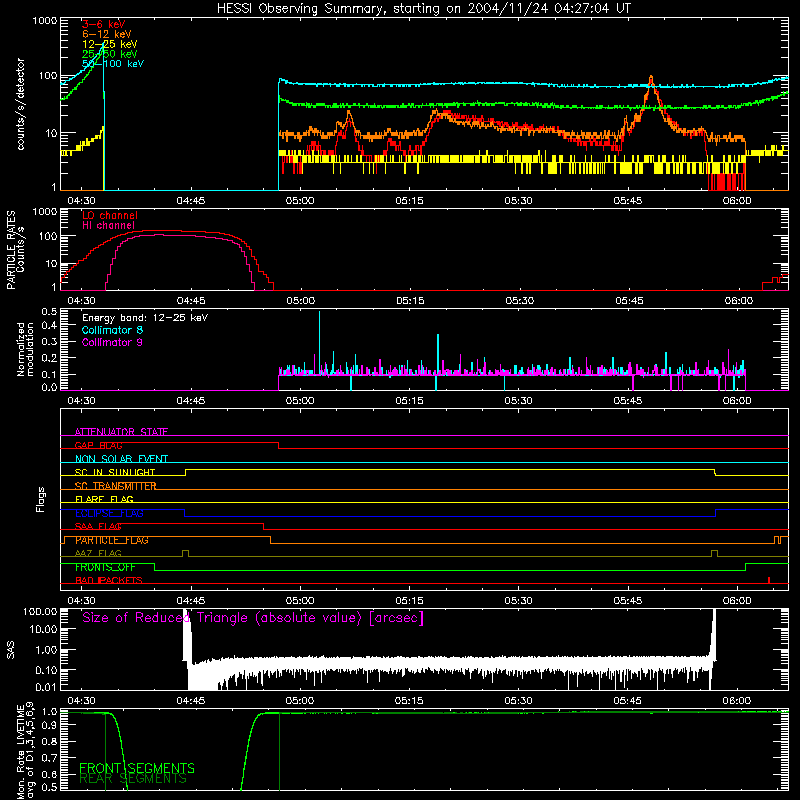Click the orange 6-12 keV peak near 05:48
Screen dimensions: 800x800
tap(651, 80)
